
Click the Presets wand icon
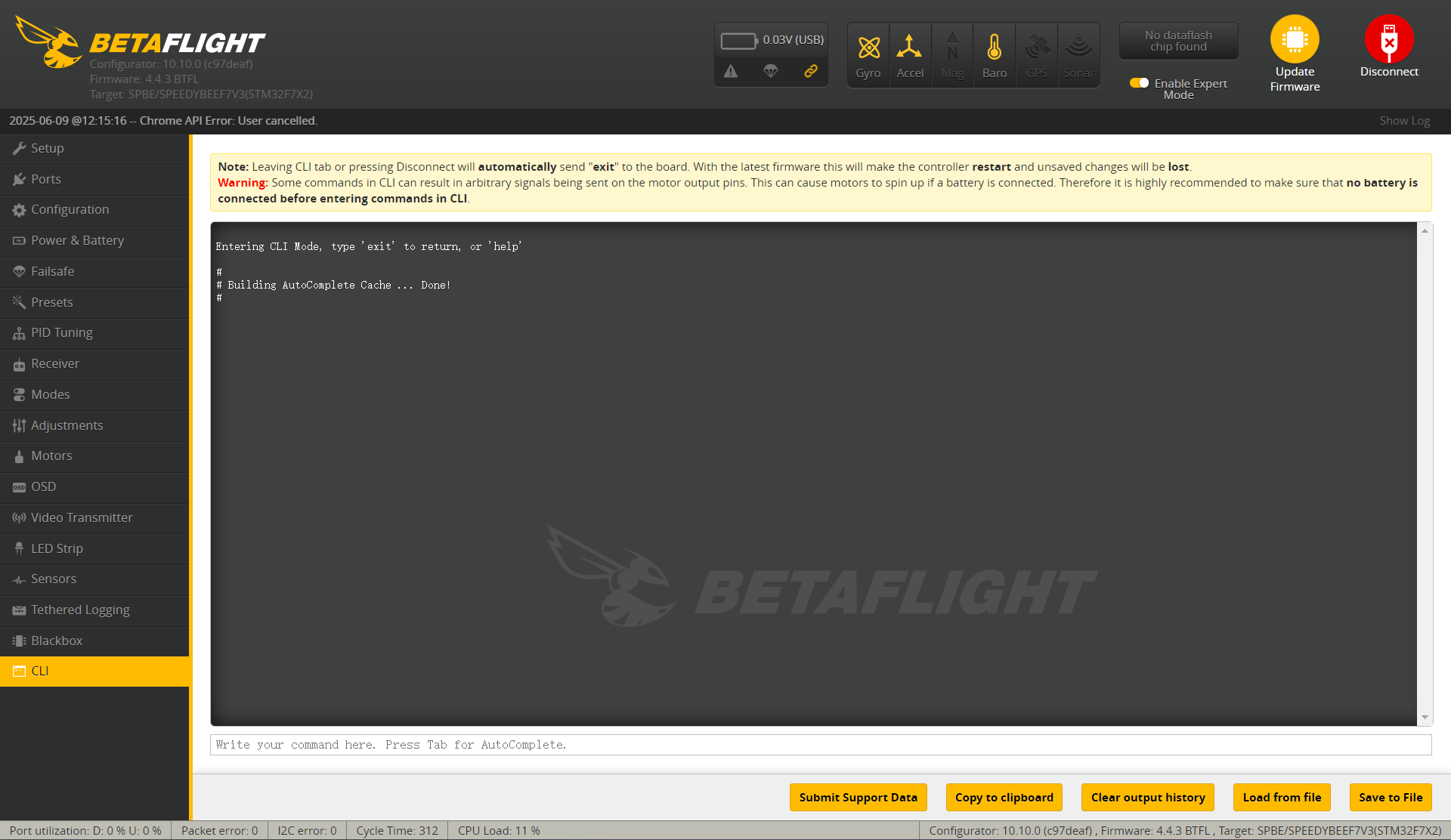tap(19, 302)
